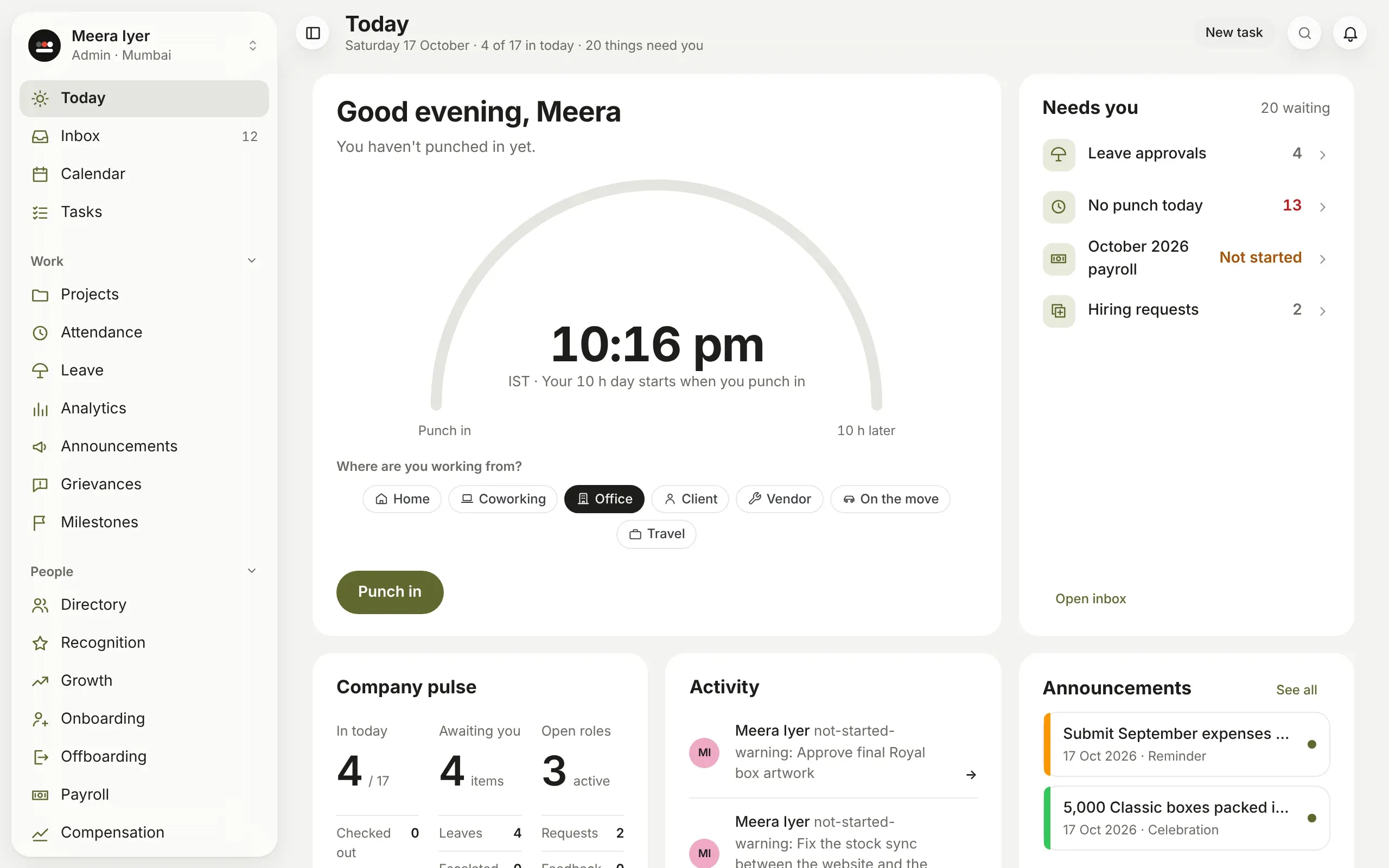Toggle the sidebar panel icon
The width and height of the screenshot is (1389, 868).
[x=313, y=33]
